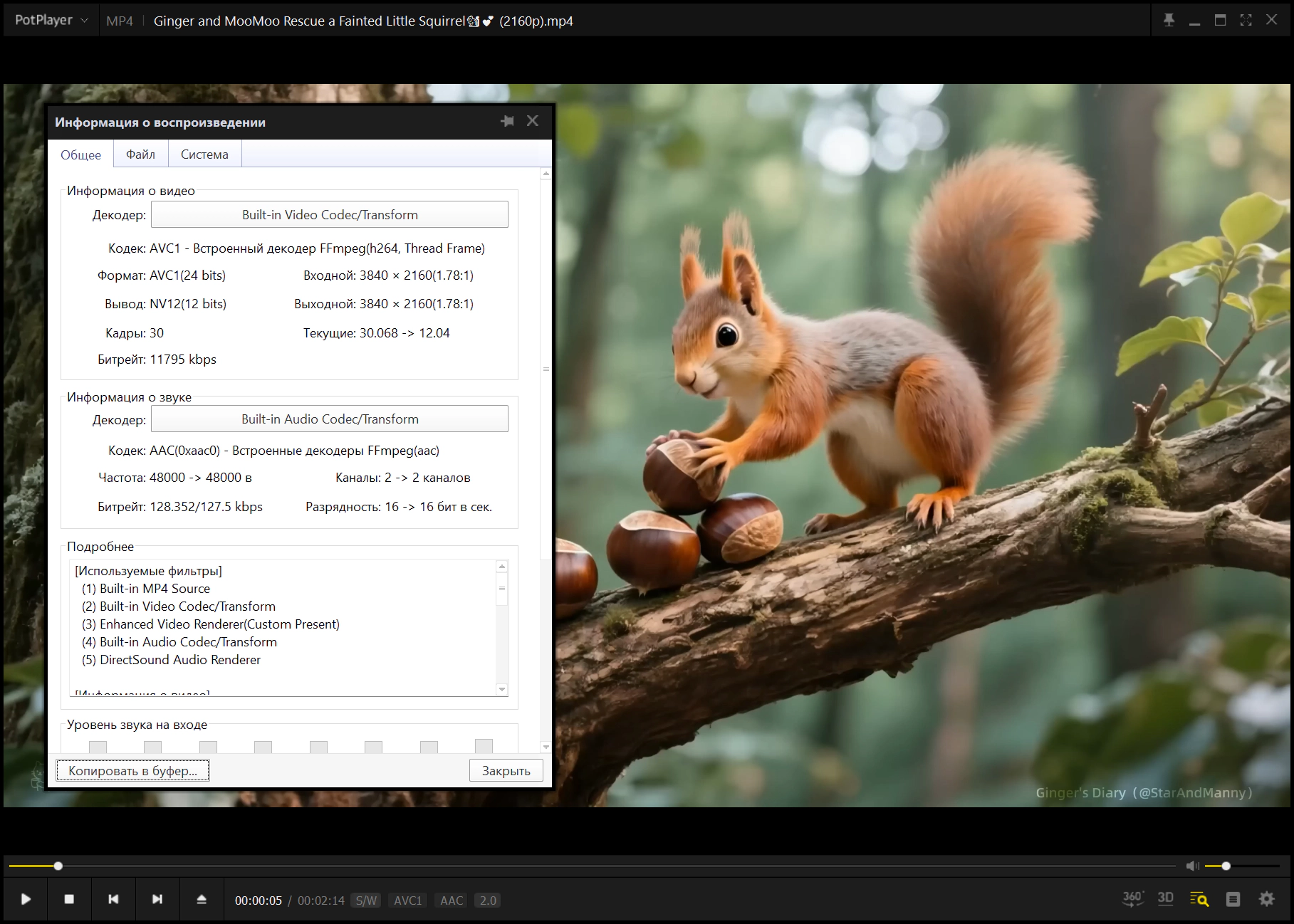Switch to the Файл tab
The image size is (1294, 924).
click(140, 154)
